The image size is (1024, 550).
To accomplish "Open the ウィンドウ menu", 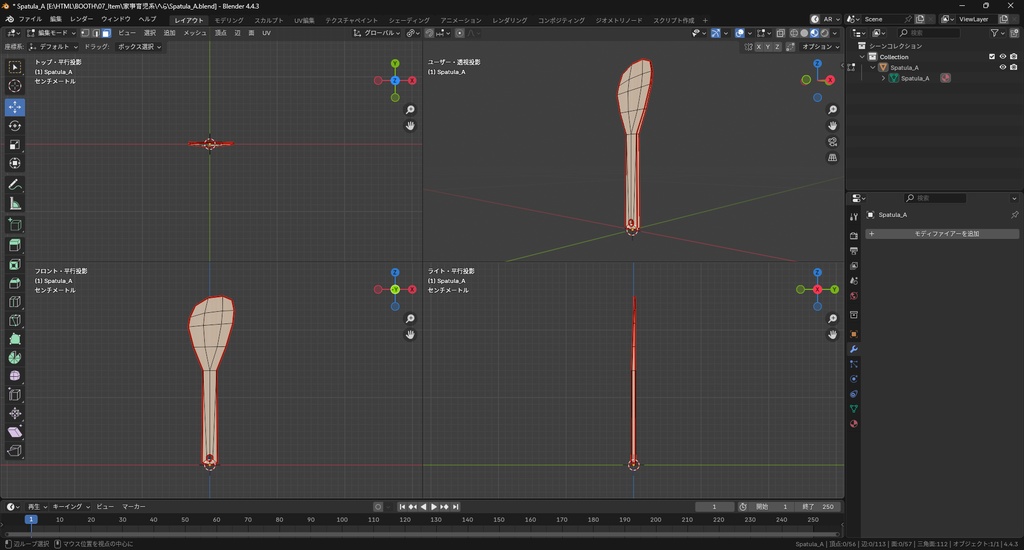I will (116, 20).
